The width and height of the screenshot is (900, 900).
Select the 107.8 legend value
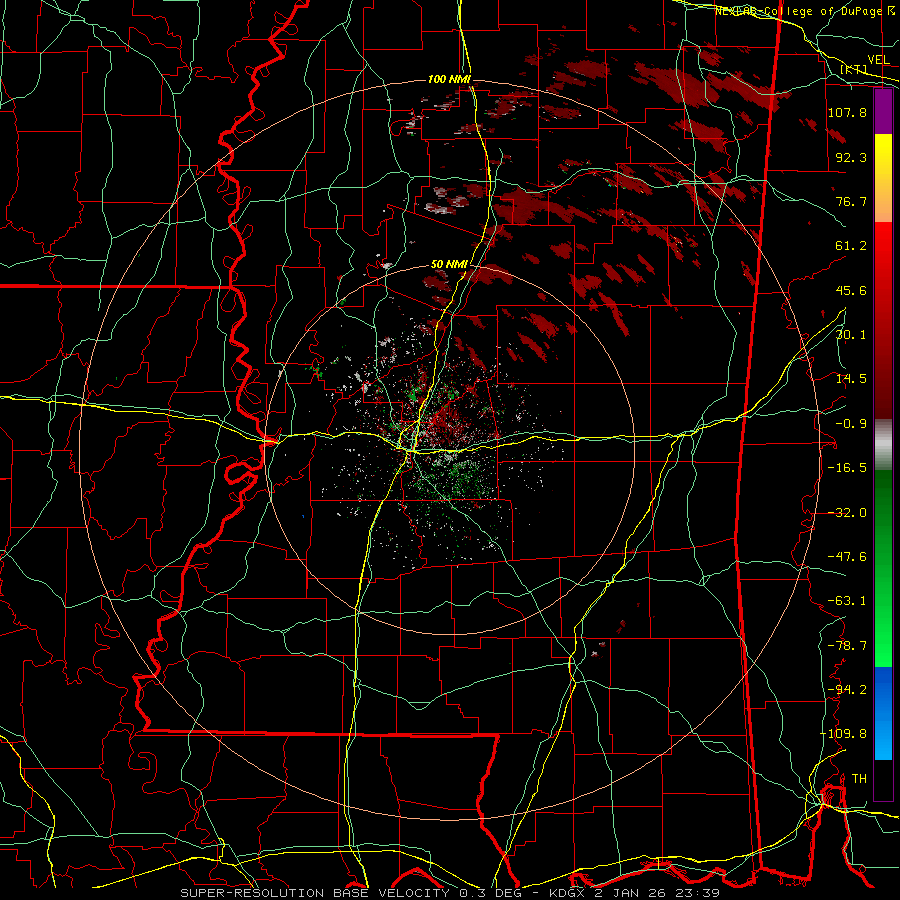coord(847,112)
